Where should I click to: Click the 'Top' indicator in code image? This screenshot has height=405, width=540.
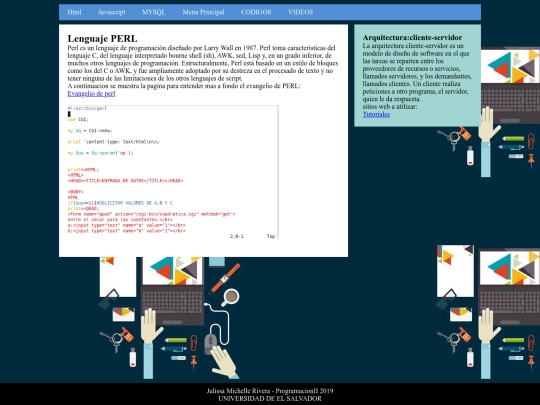point(271,236)
